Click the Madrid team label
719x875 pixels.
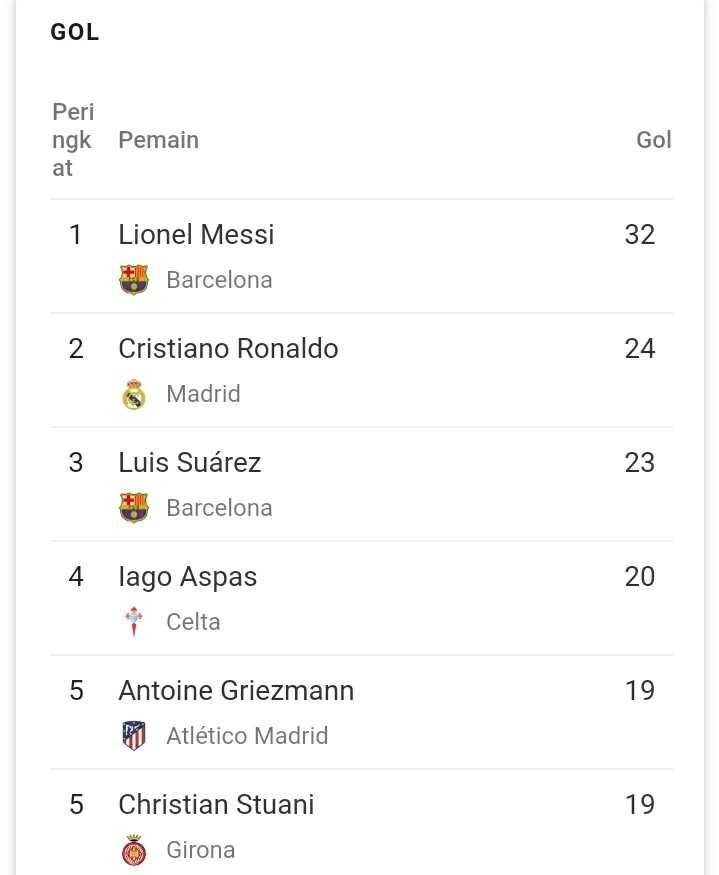click(x=203, y=394)
